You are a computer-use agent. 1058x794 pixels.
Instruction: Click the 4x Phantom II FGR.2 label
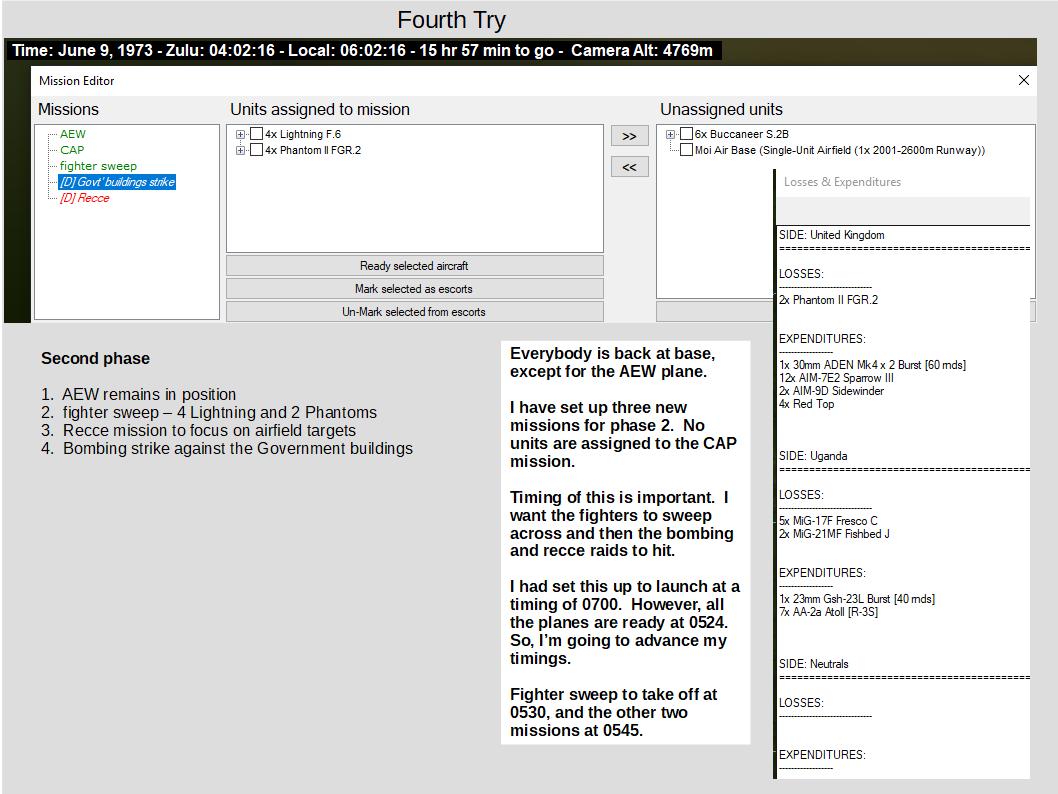[x=313, y=150]
